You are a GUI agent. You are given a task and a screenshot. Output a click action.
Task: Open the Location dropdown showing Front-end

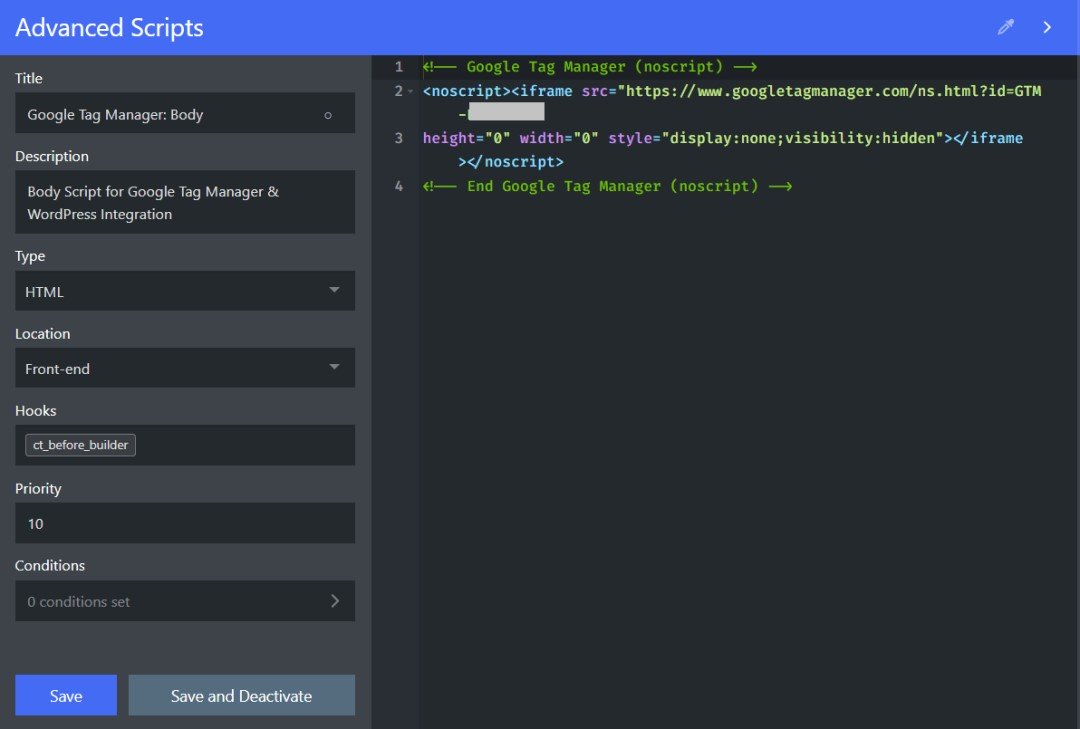[185, 368]
